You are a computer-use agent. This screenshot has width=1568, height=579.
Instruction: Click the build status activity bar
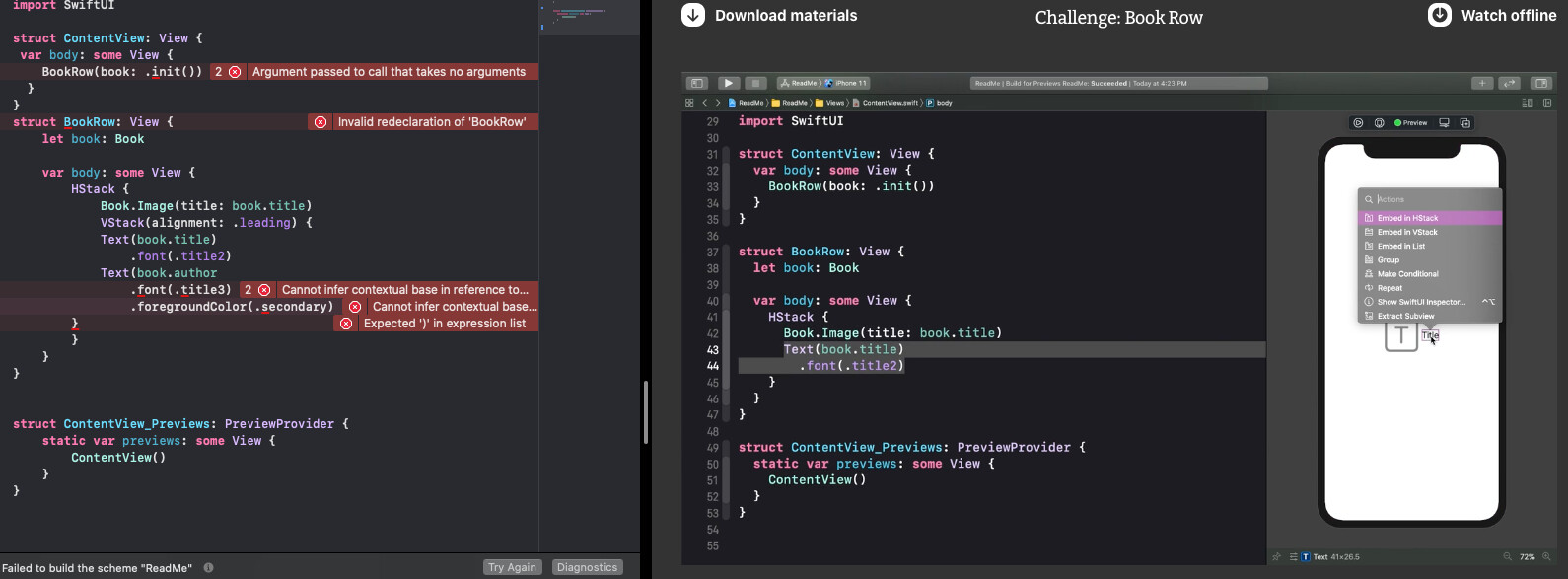click(x=1118, y=83)
